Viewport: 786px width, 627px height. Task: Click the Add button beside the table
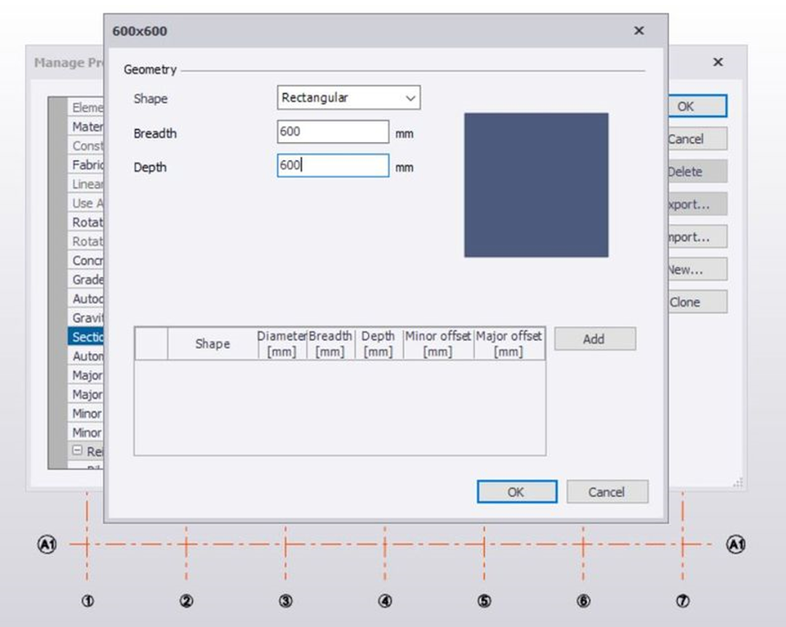coord(595,339)
